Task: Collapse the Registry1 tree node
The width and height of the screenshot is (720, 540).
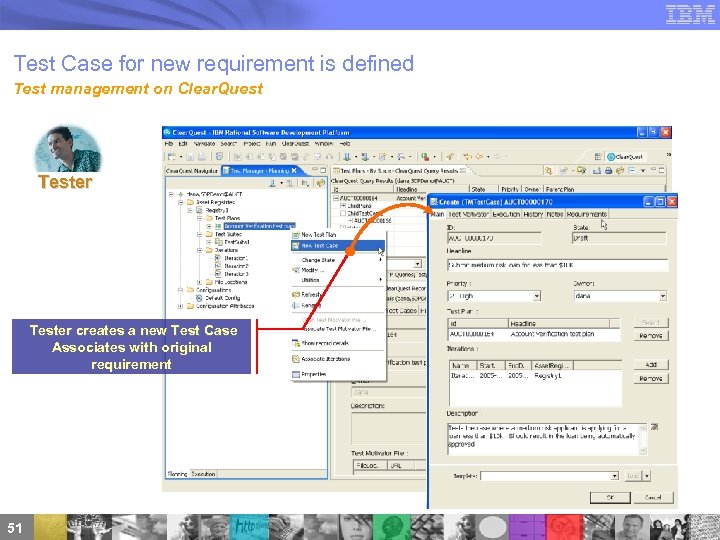Action: [x=190, y=210]
